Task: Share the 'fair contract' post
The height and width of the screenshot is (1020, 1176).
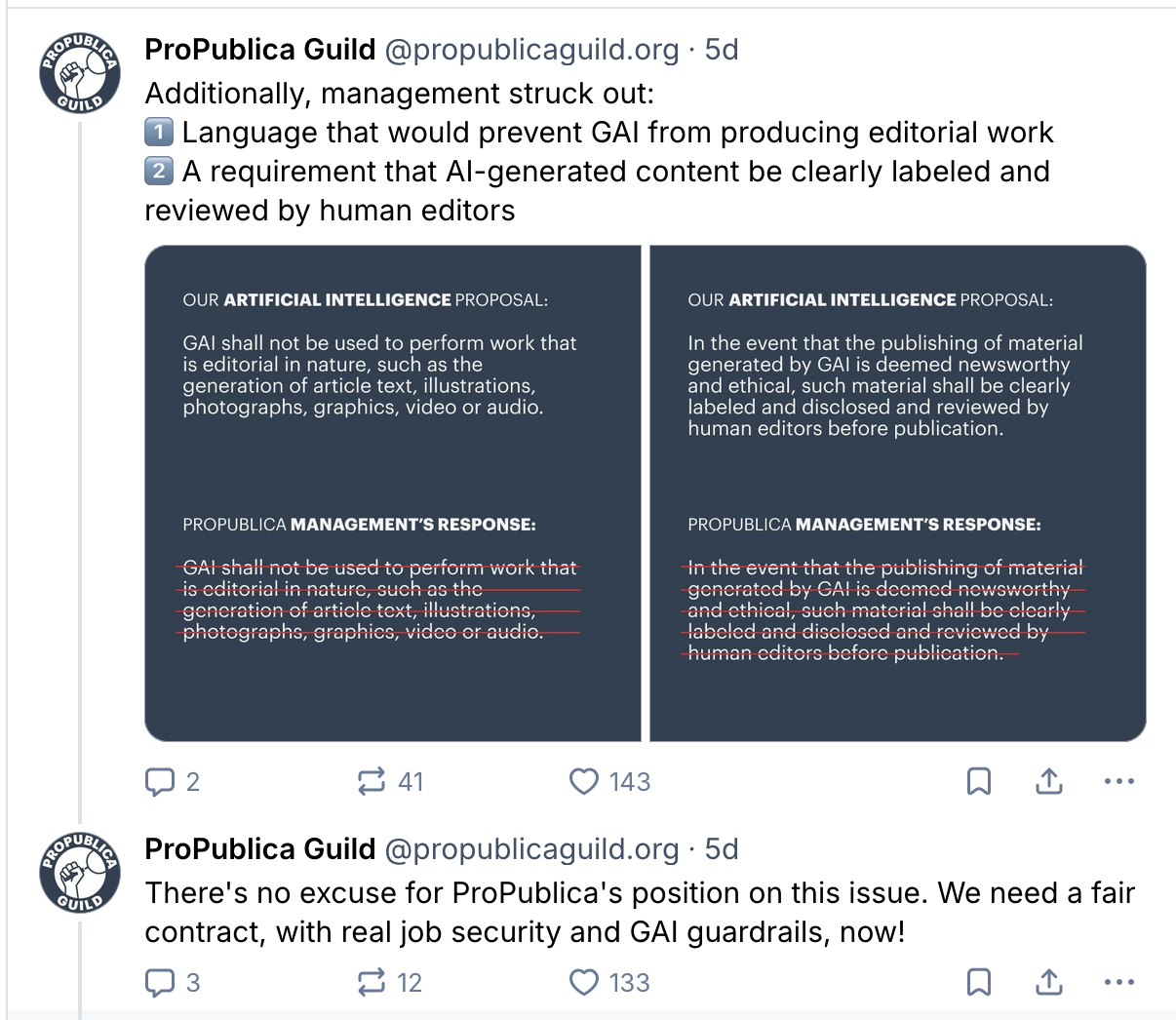Action: tap(1049, 983)
